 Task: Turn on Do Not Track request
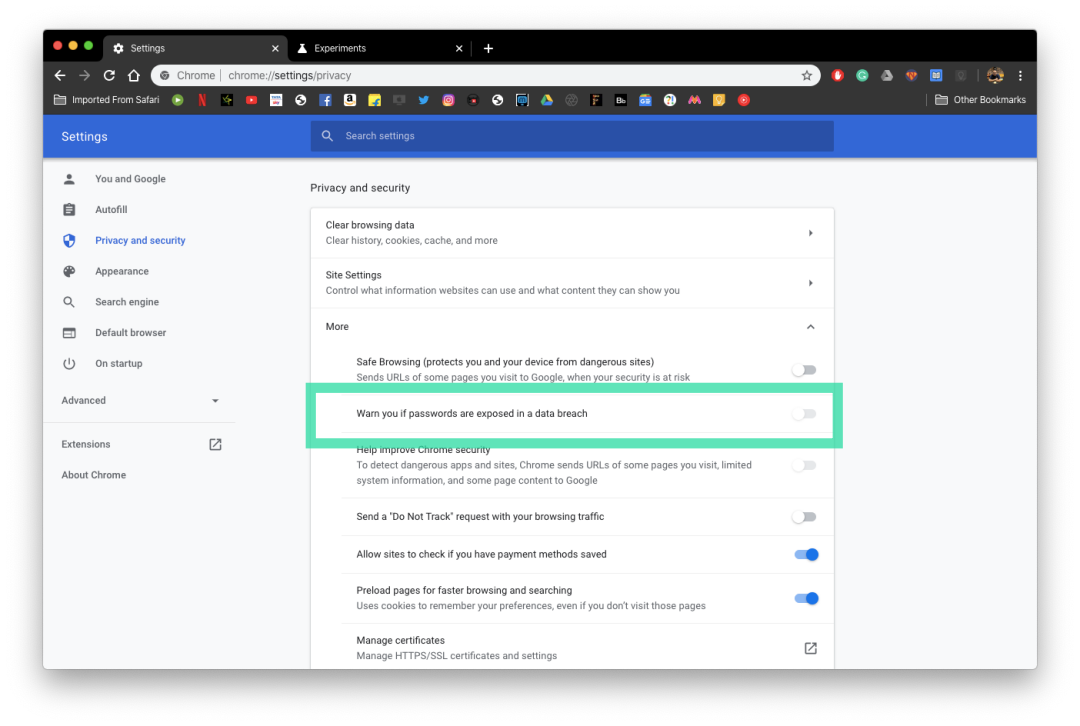(x=804, y=517)
